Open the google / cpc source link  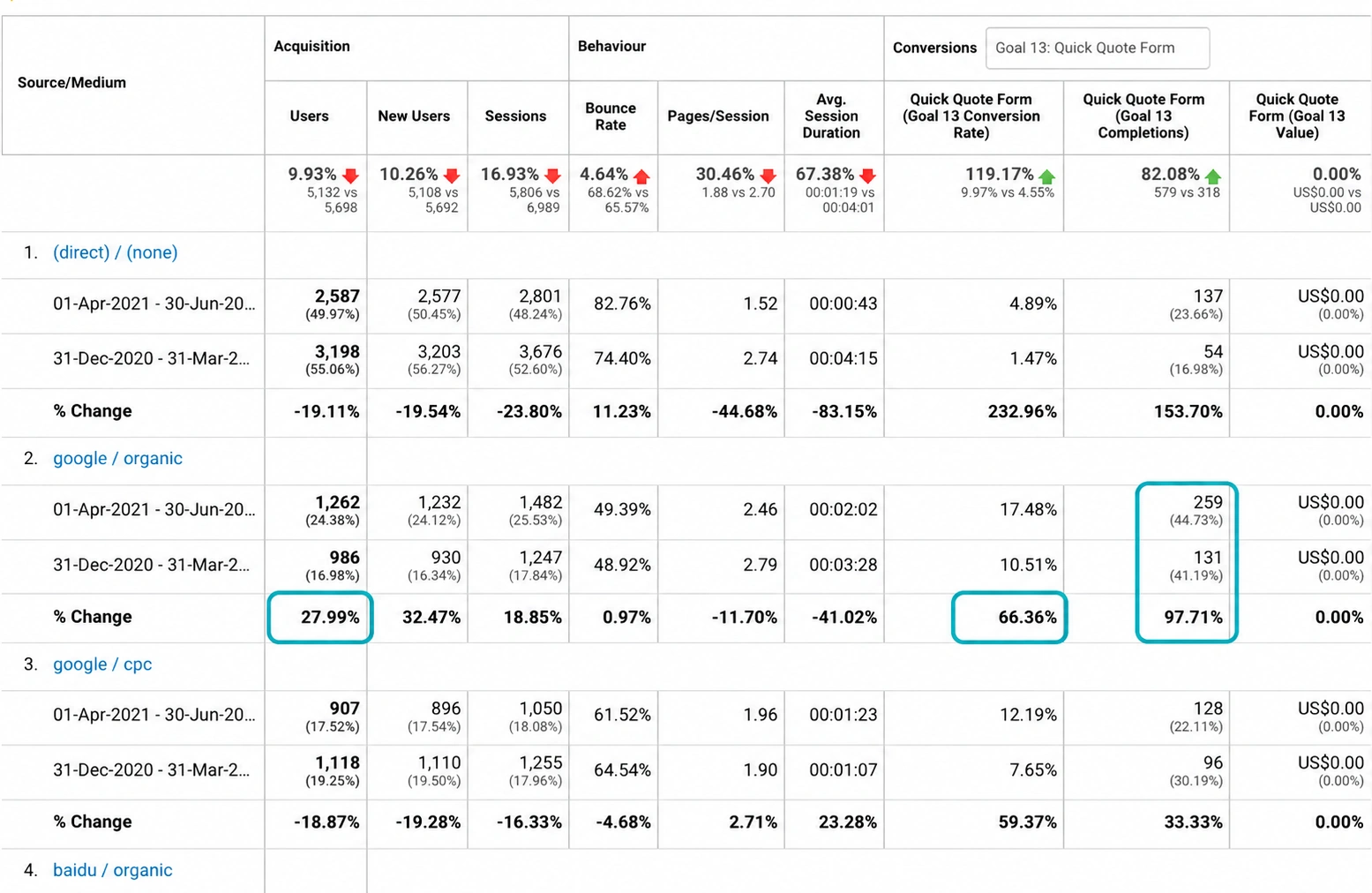(102, 664)
